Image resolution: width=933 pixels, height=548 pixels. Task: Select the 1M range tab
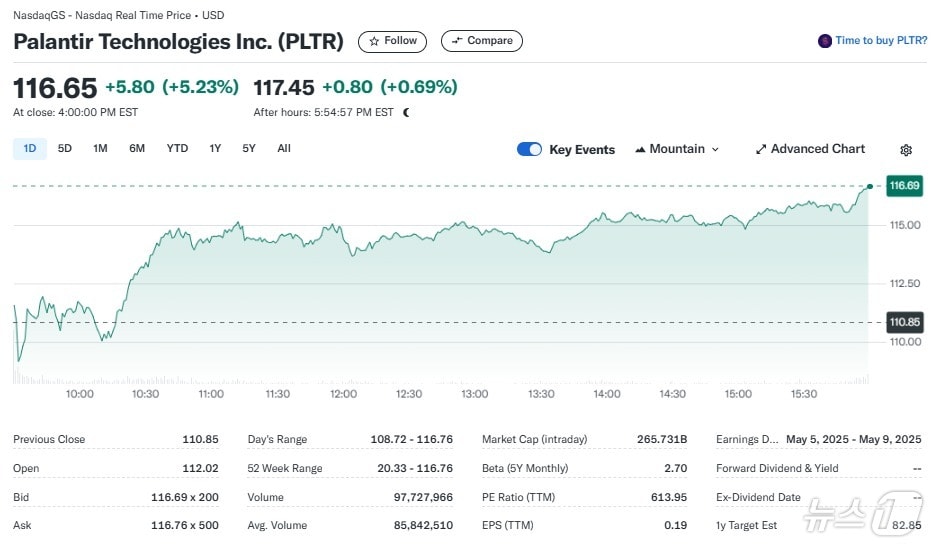click(100, 148)
